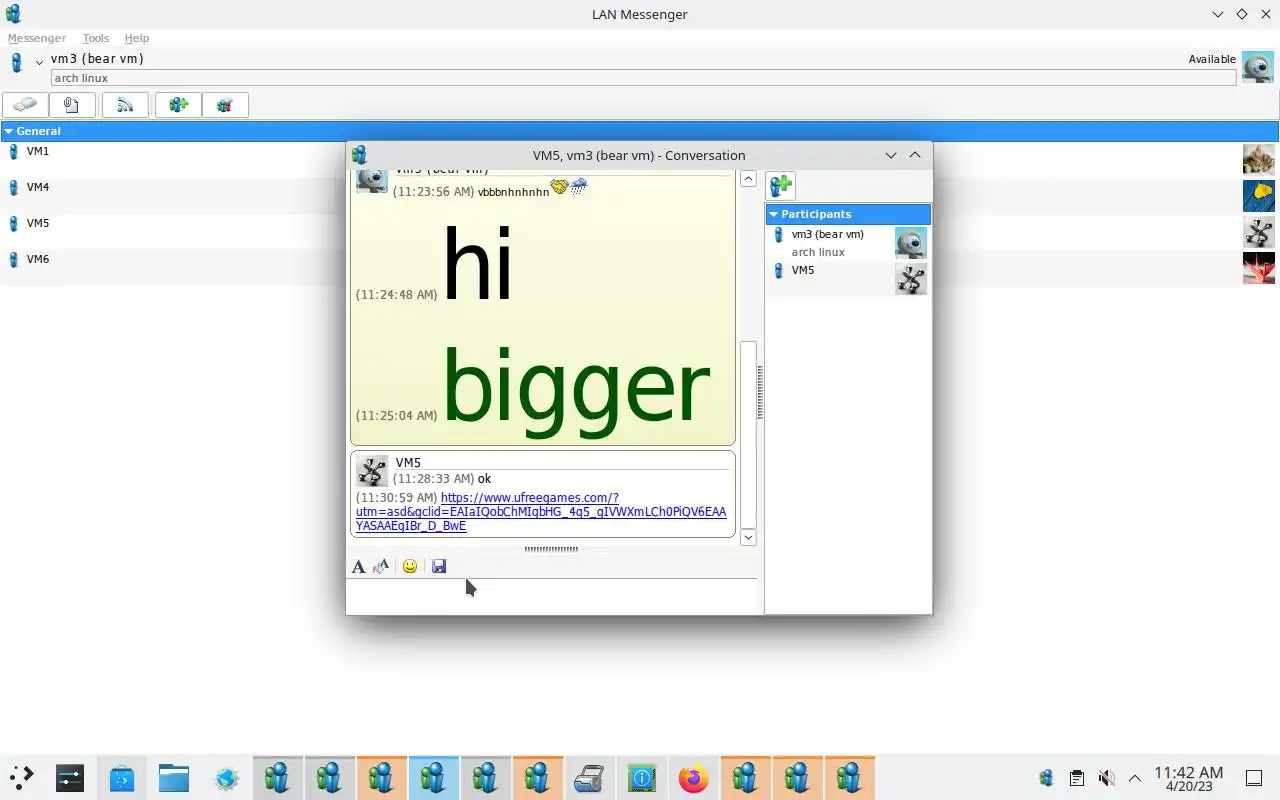Viewport: 1280px width, 800px height.
Task: Click the large 'hi' message text
Action: 478,264
